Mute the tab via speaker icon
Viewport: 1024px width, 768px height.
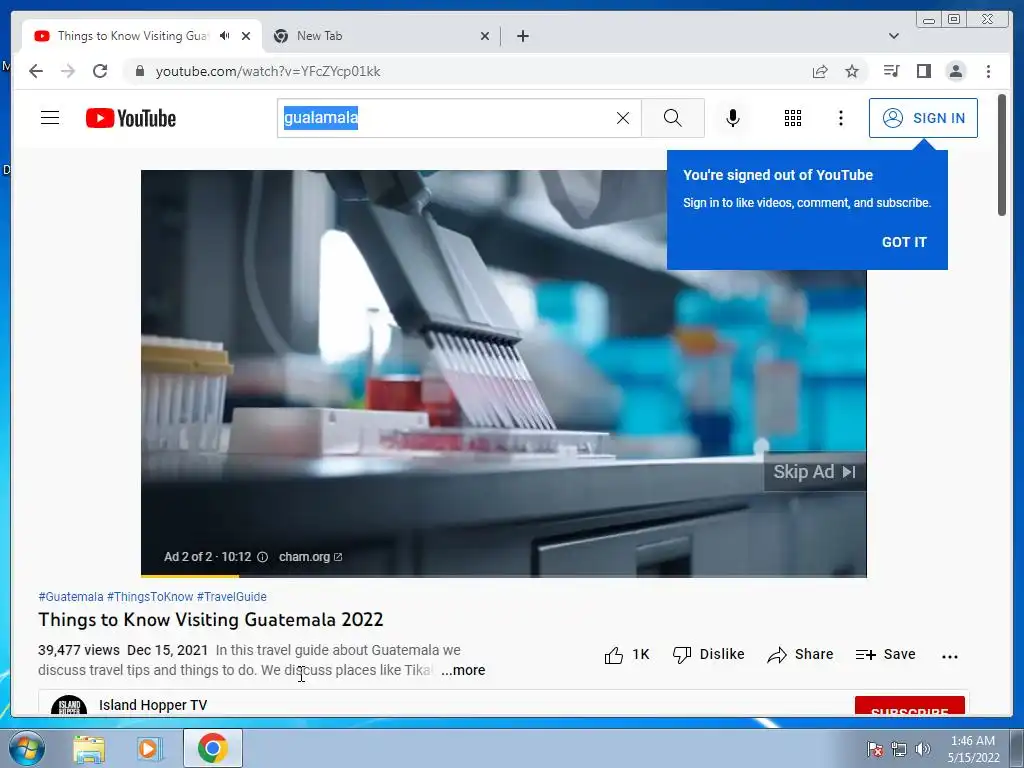point(225,36)
